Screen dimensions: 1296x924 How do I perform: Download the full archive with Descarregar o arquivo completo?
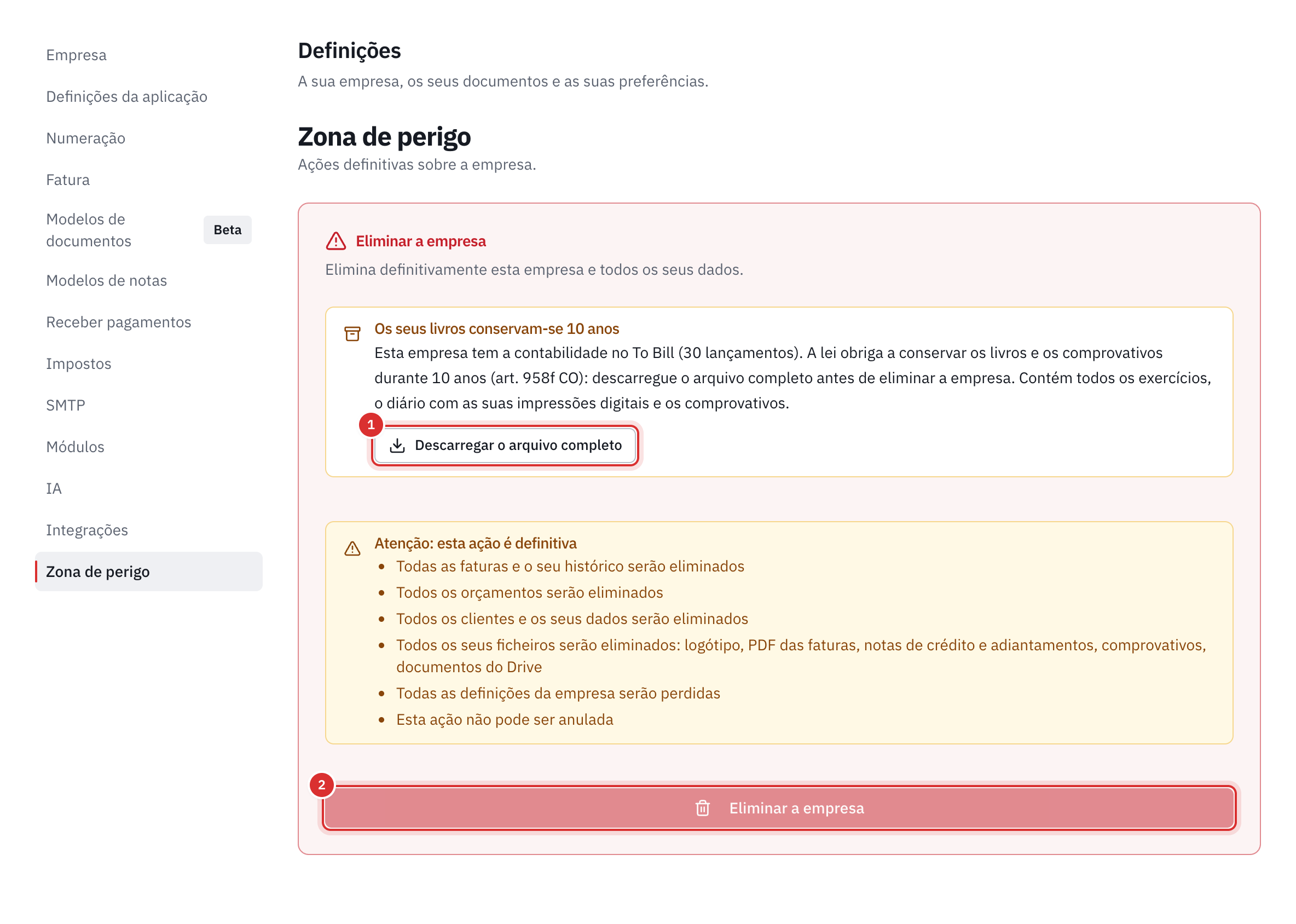(x=505, y=446)
